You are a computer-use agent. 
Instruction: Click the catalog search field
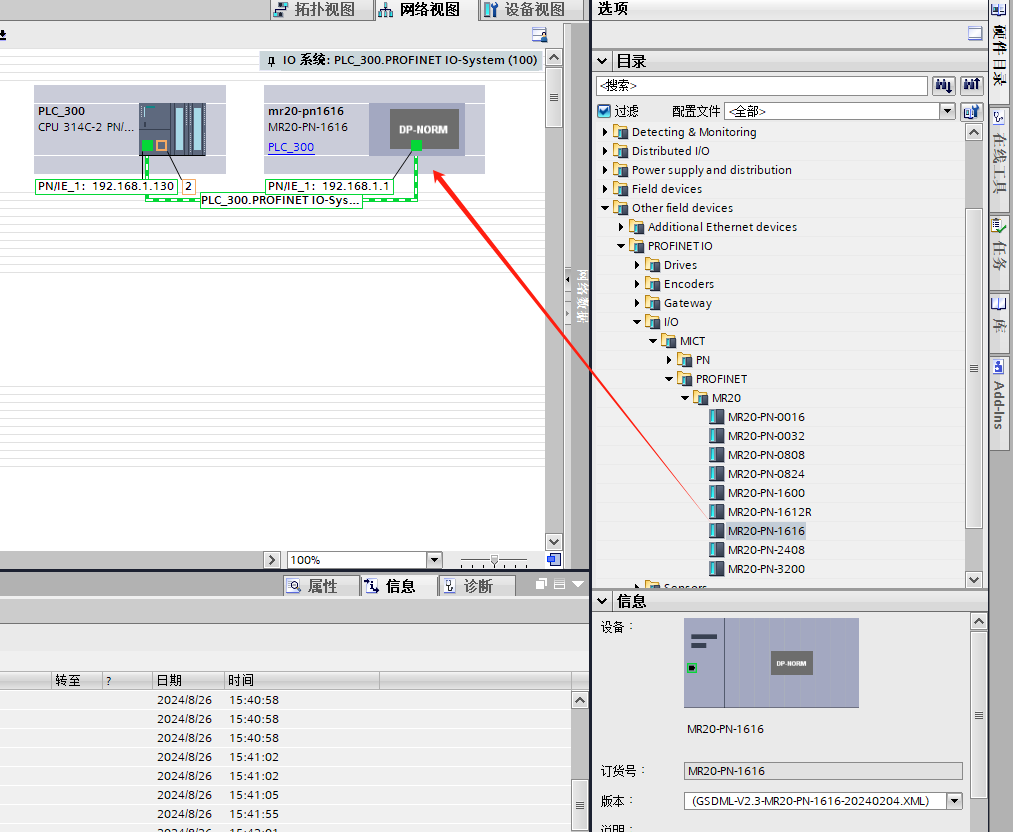pos(761,85)
